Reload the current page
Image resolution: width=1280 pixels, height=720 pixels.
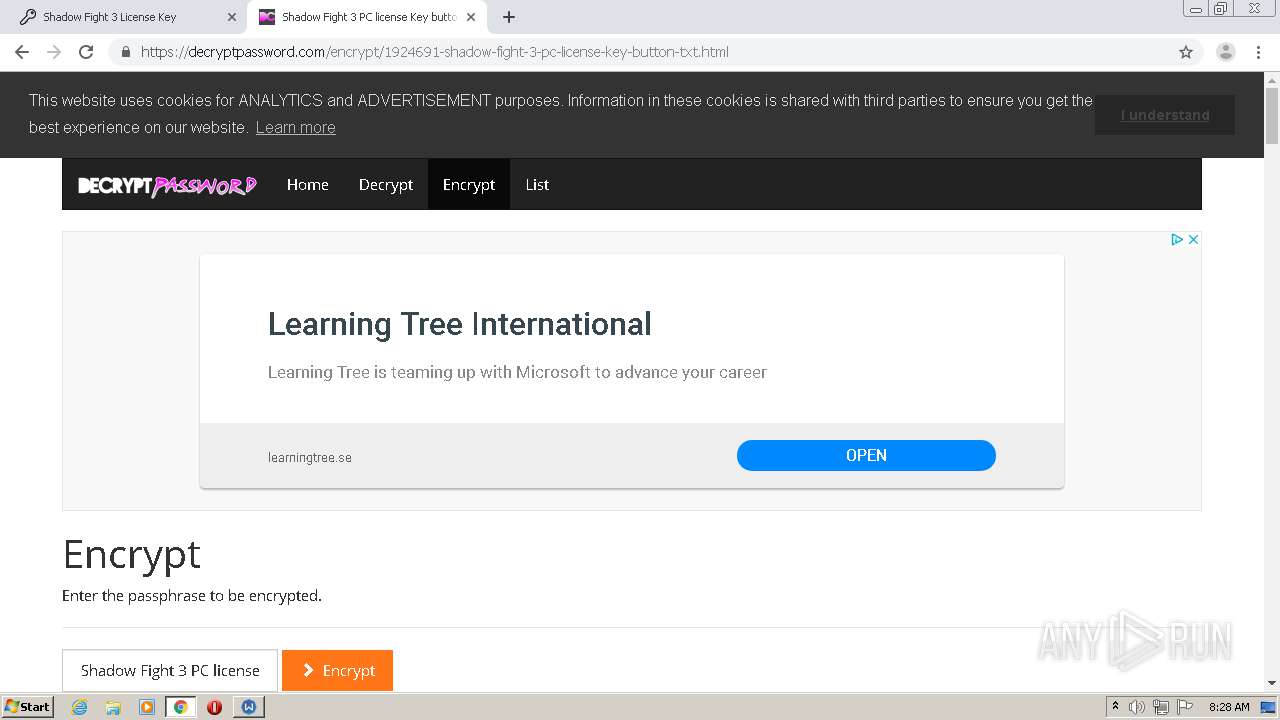86,52
